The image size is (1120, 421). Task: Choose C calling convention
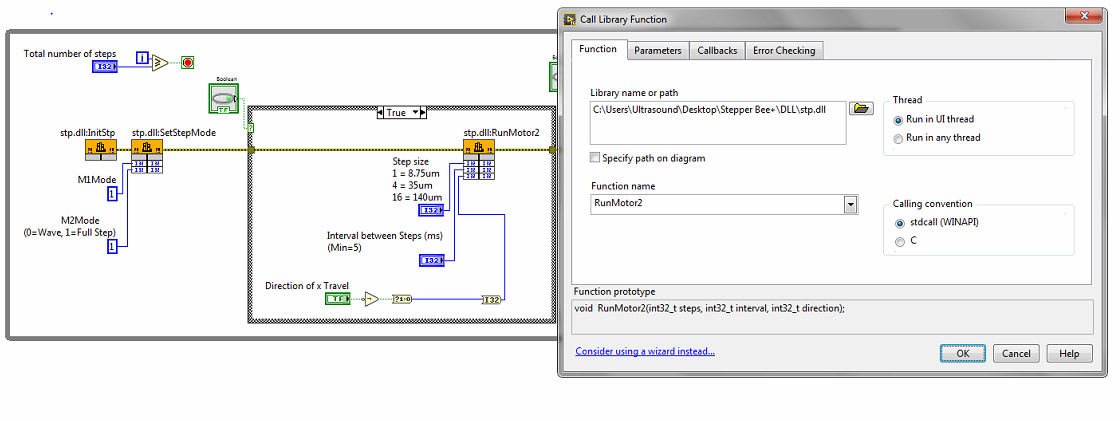coord(899,241)
